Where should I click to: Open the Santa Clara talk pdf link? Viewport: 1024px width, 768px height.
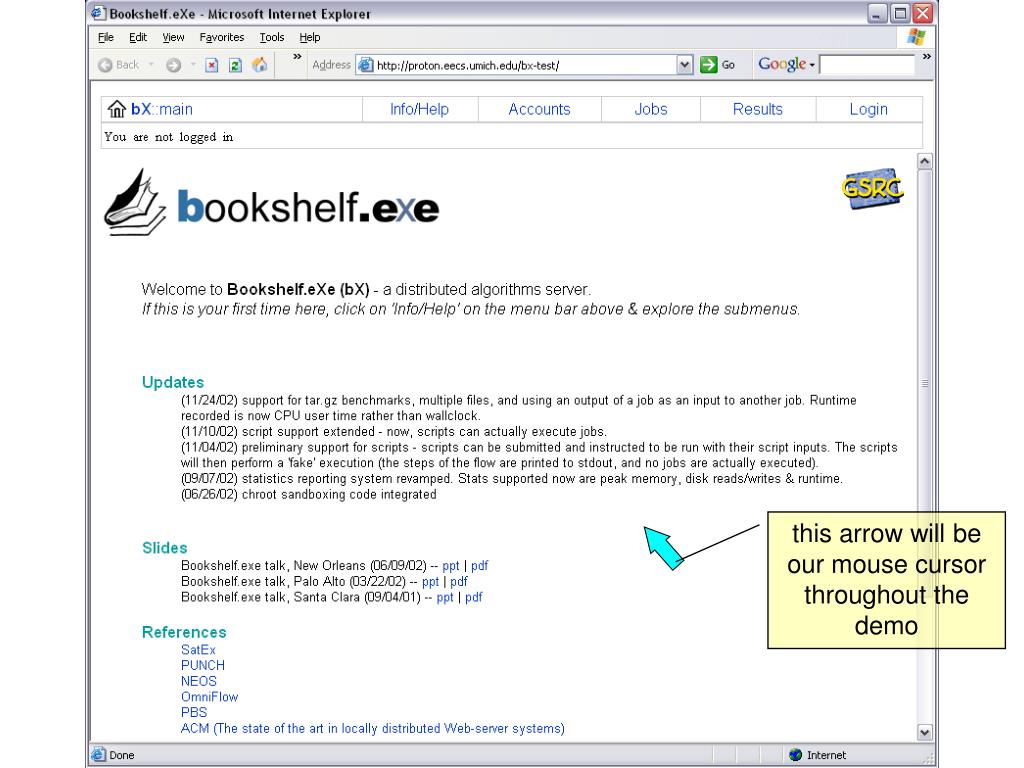[473, 597]
